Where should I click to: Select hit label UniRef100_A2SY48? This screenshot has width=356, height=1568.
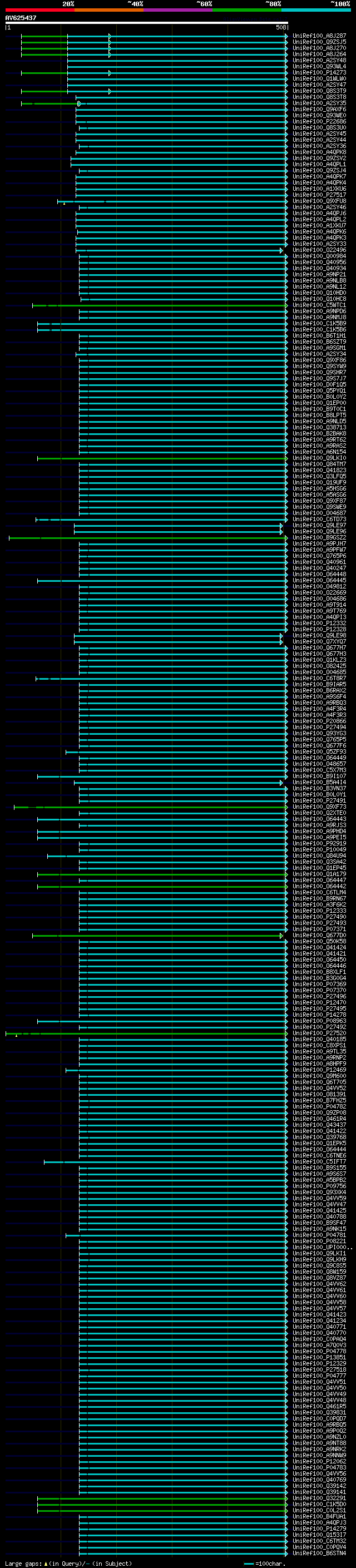tap(319, 61)
